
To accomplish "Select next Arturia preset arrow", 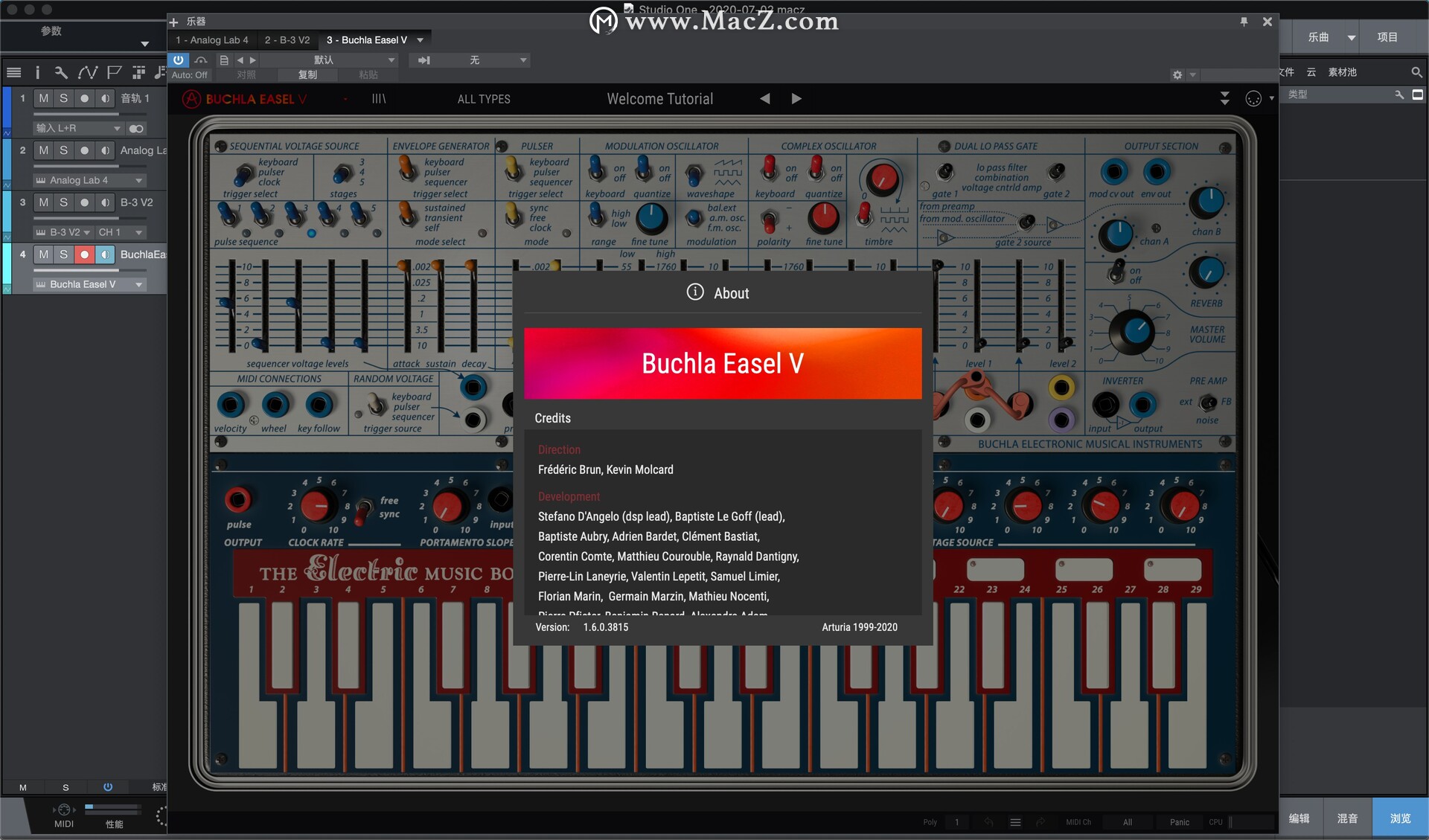I will pos(796,98).
